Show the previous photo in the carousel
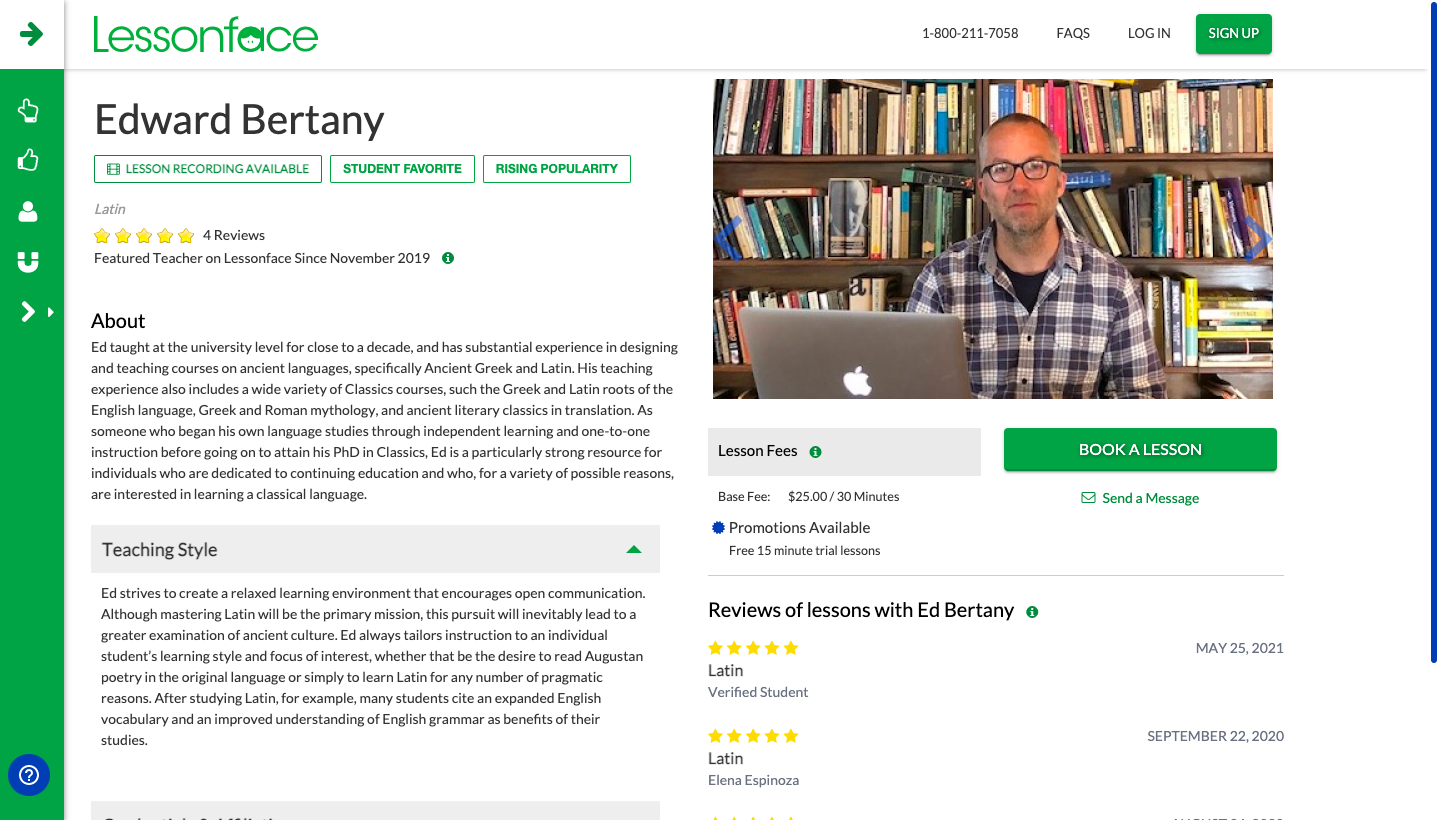Screen dimensions: 1440x820 pyautogui.click(x=729, y=238)
